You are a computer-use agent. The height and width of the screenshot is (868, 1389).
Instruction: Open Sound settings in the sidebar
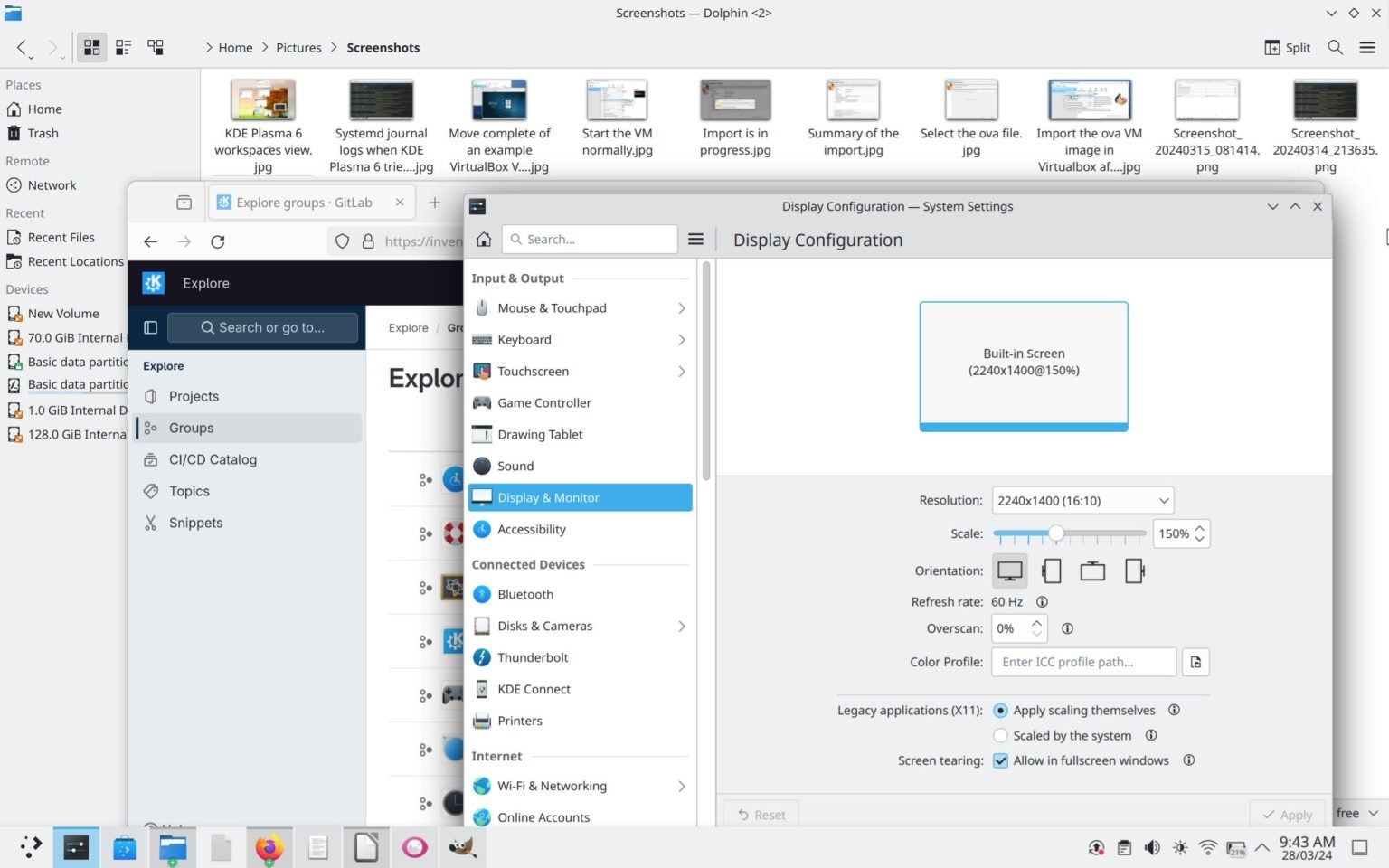[515, 466]
